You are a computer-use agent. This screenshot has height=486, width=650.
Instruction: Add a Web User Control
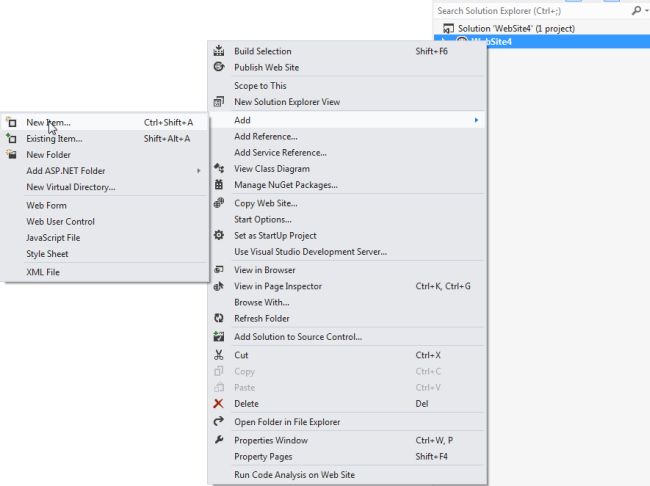point(106,221)
